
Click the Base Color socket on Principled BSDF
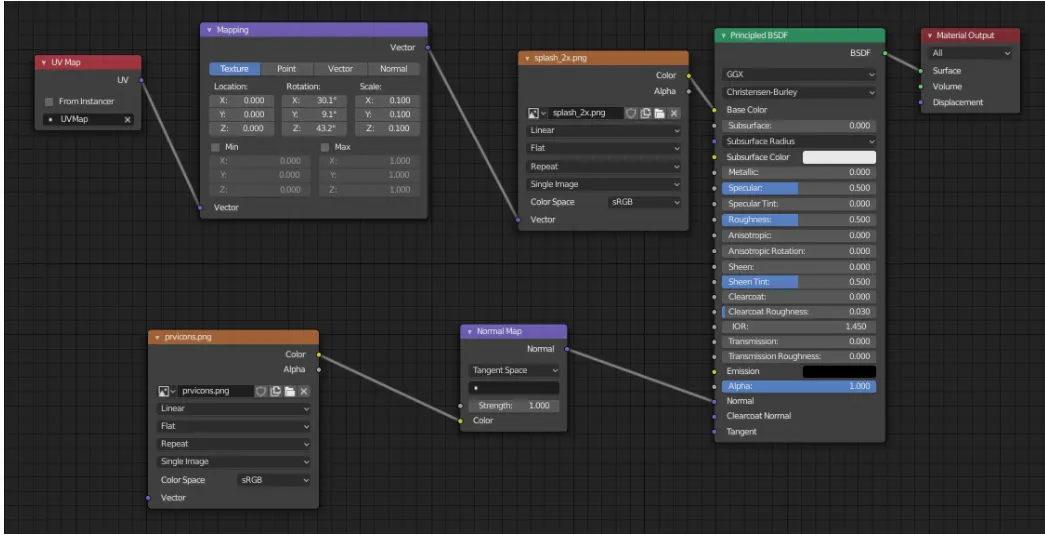pyautogui.click(x=714, y=110)
